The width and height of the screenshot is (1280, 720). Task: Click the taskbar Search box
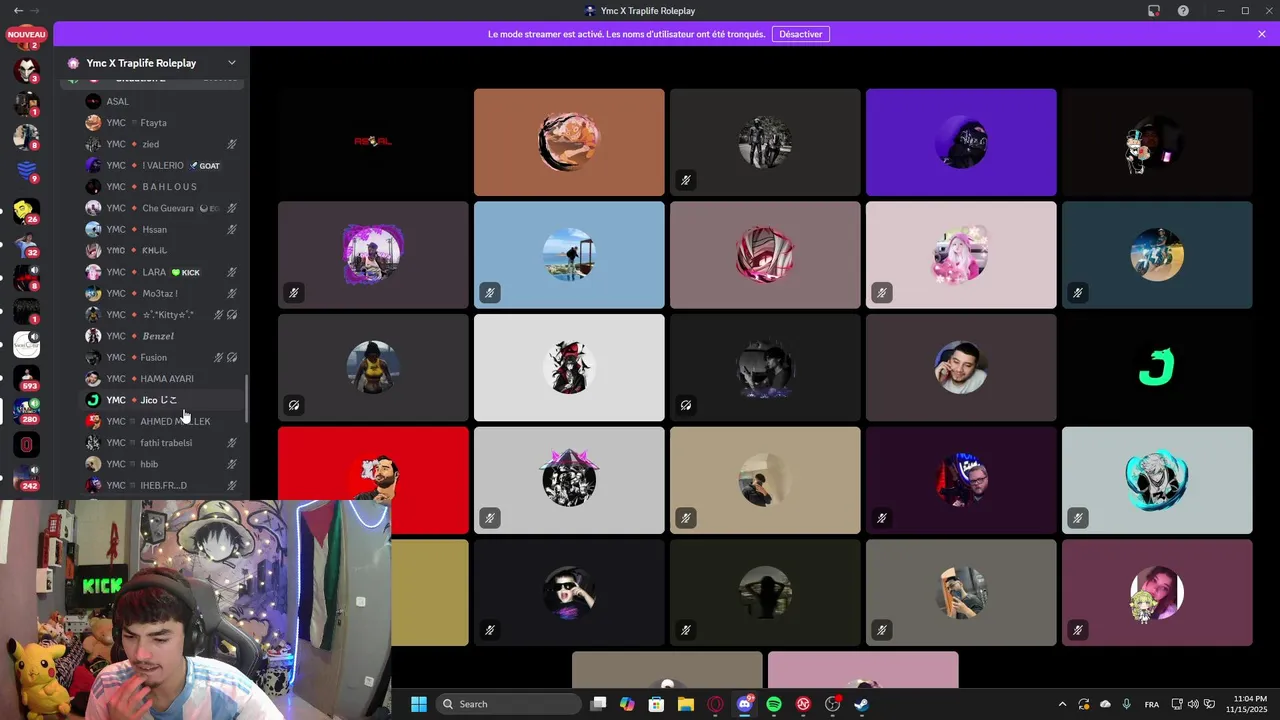point(508,704)
